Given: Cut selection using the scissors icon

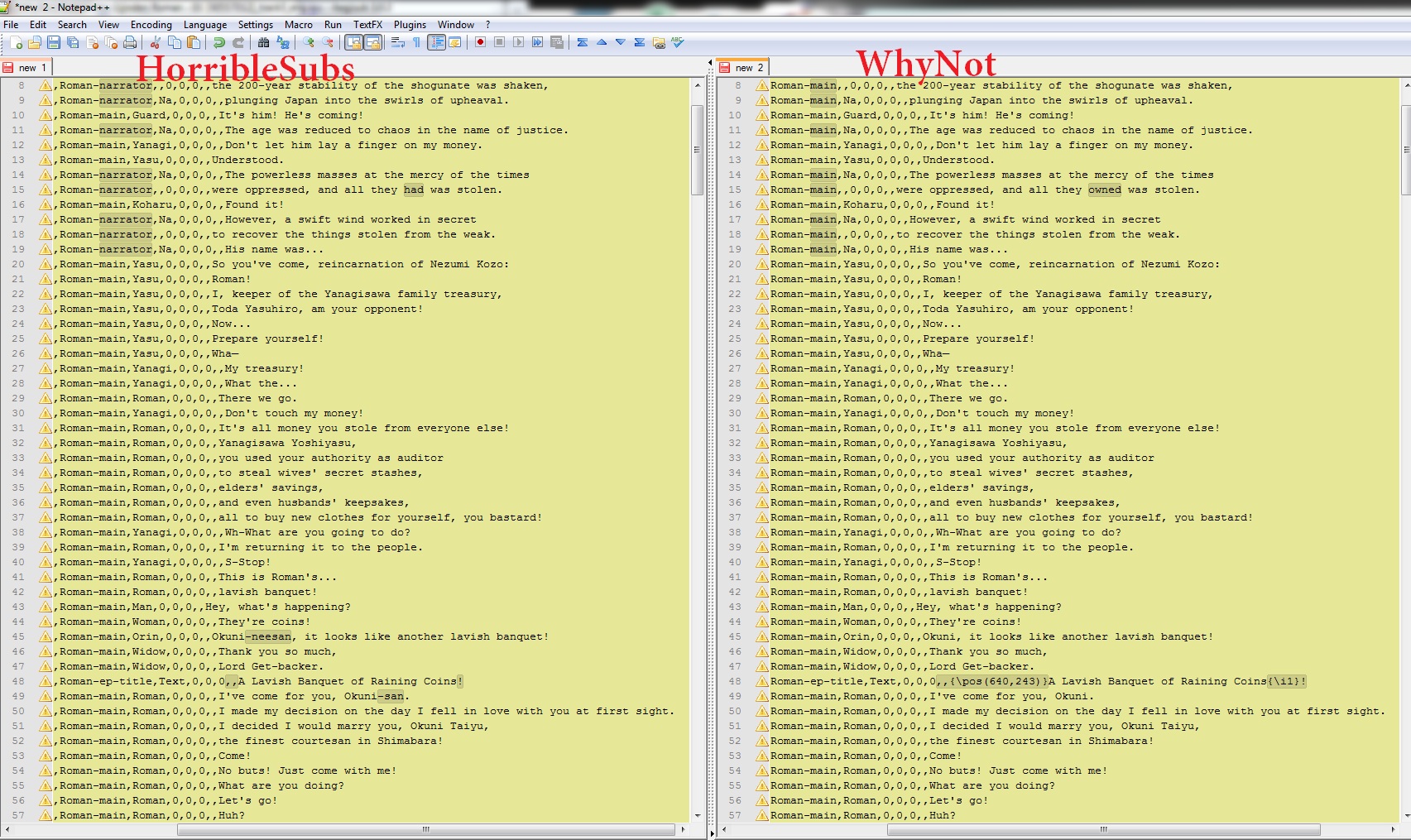Looking at the screenshot, I should point(155,42).
